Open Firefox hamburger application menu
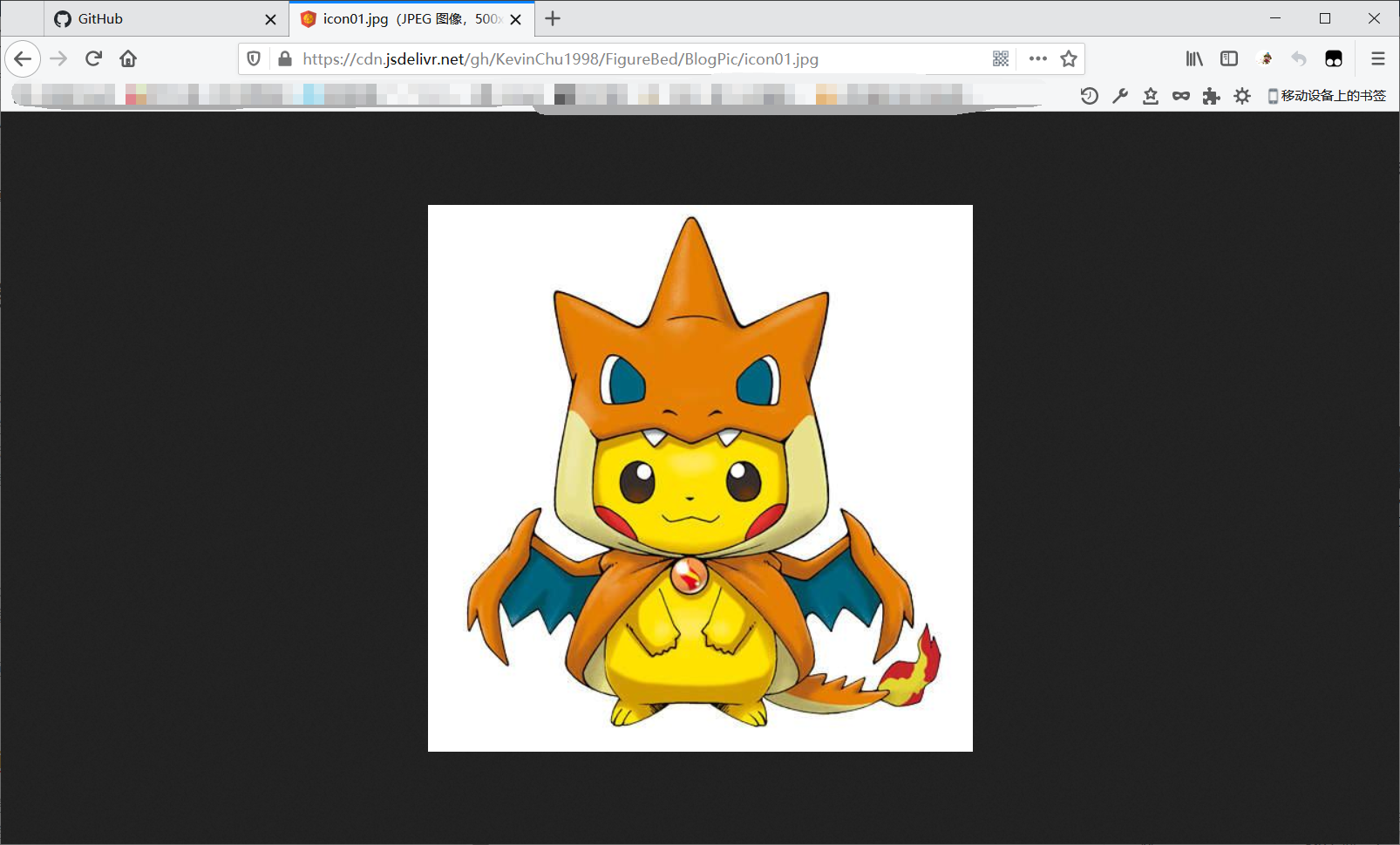The width and height of the screenshot is (1400, 845). coord(1378,59)
